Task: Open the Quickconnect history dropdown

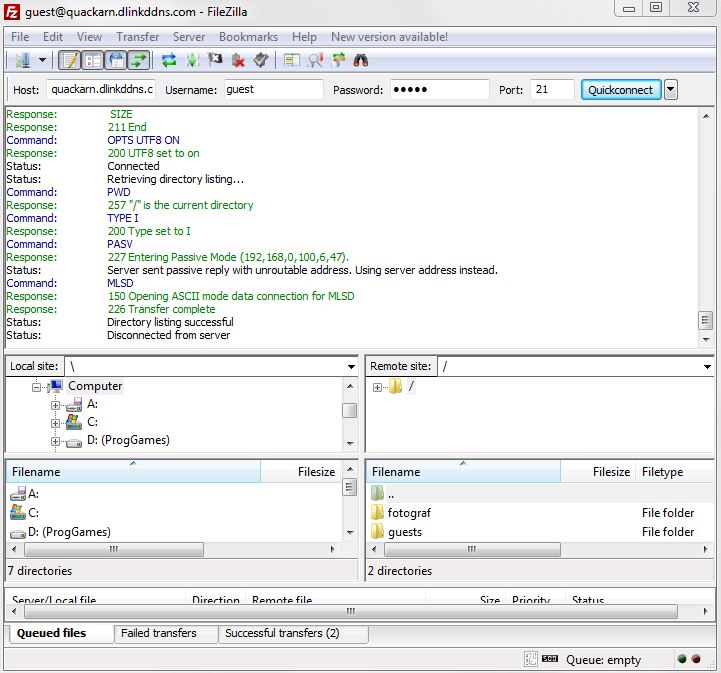Action: [671, 90]
